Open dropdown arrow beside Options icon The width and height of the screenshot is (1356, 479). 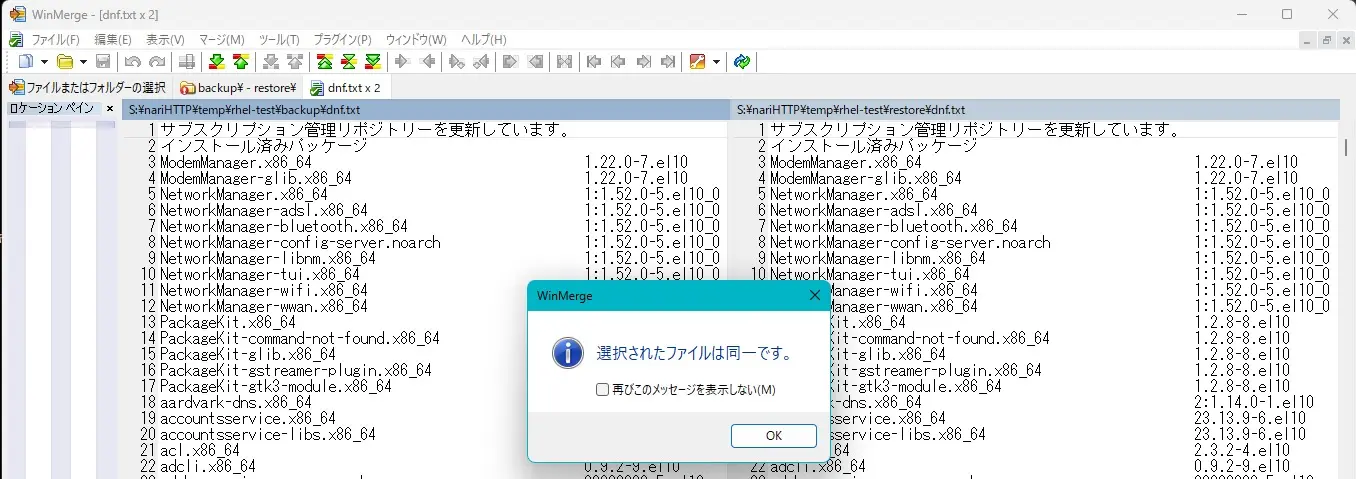point(717,62)
